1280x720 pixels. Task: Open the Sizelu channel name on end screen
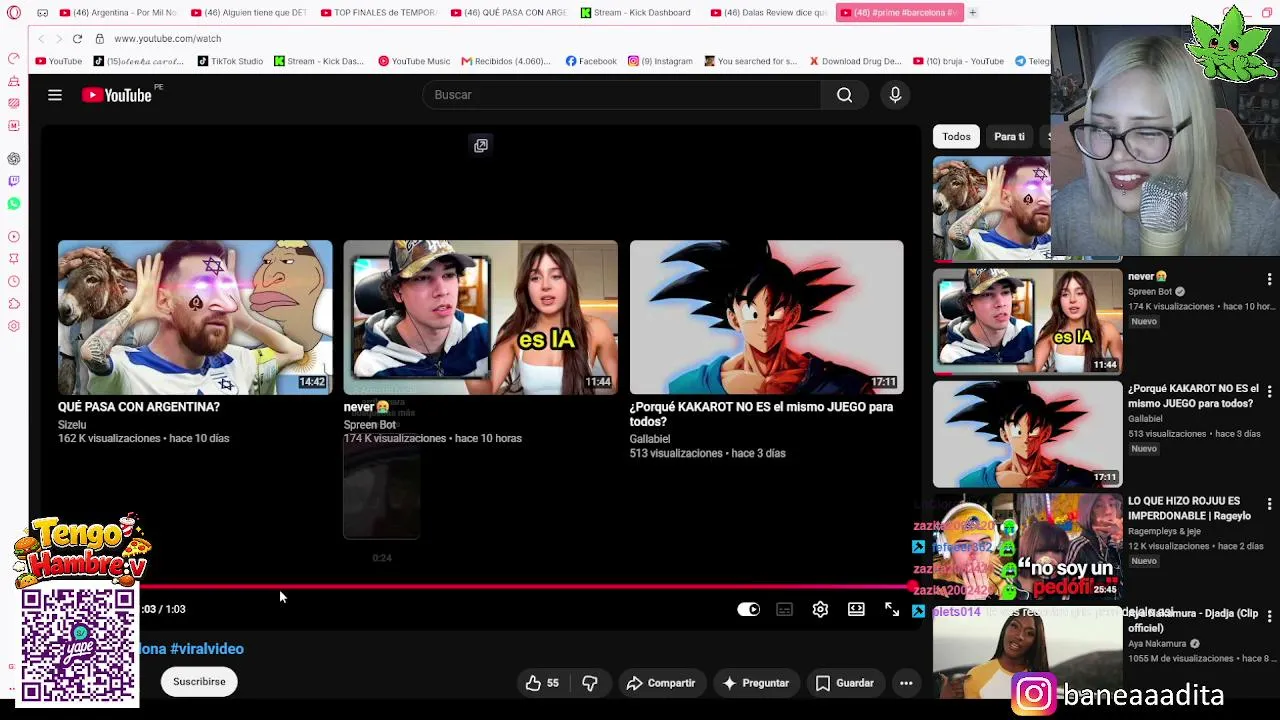point(72,425)
